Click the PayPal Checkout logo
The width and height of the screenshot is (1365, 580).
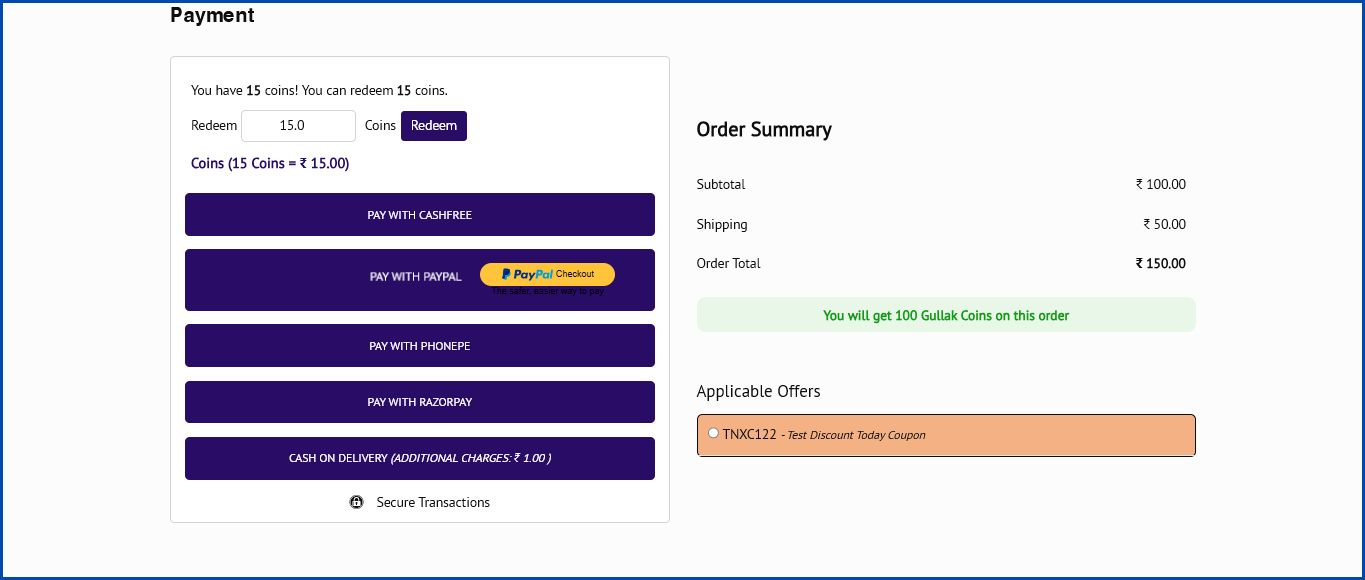547,274
